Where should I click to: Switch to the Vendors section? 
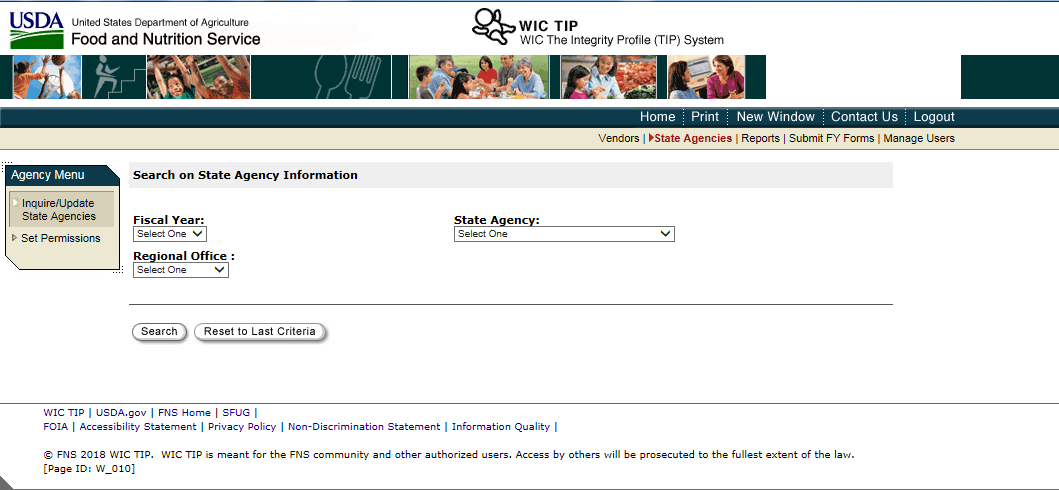(618, 138)
